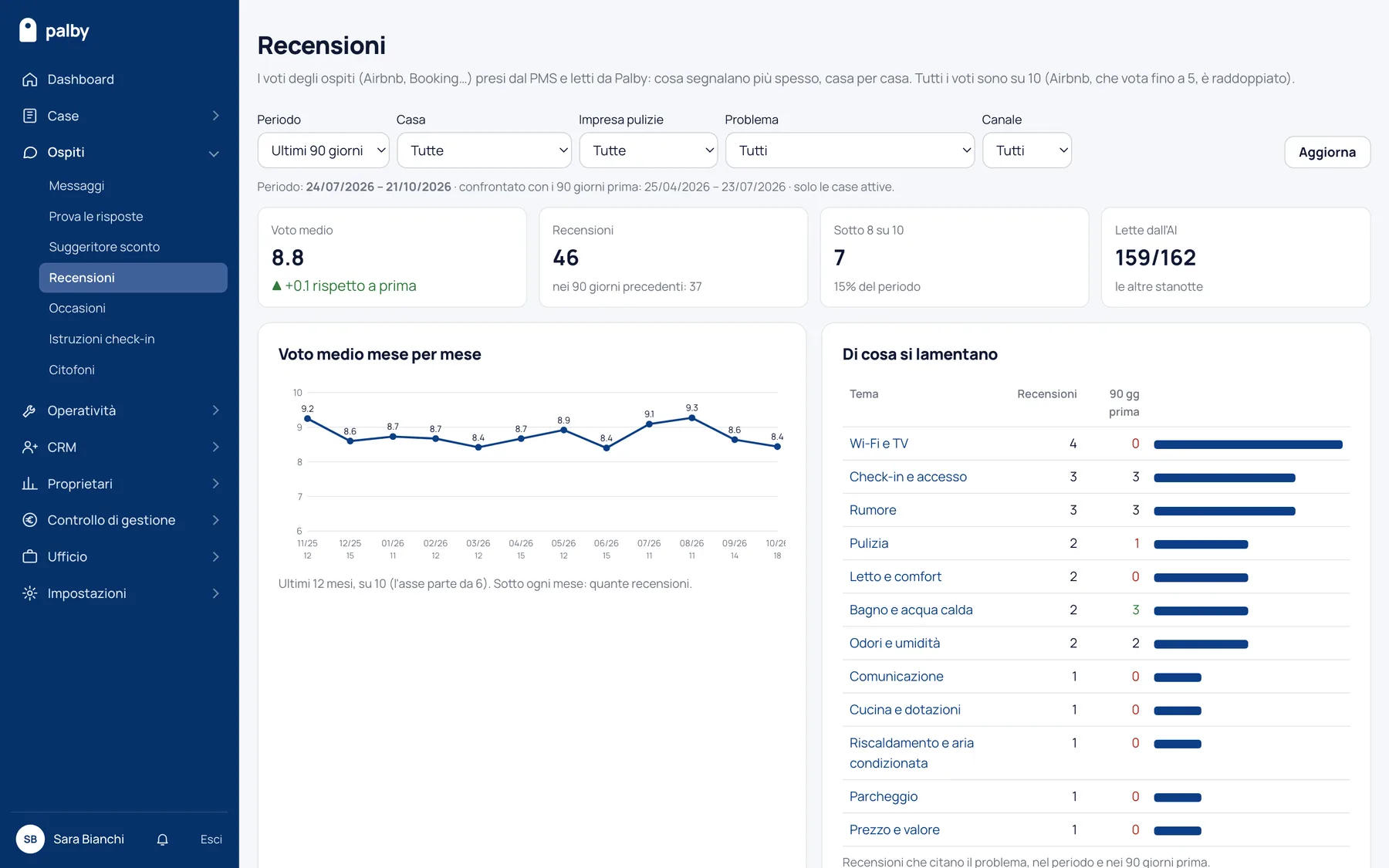Click the Dashboard home icon
Image resolution: width=1389 pixels, height=868 pixels.
point(30,79)
